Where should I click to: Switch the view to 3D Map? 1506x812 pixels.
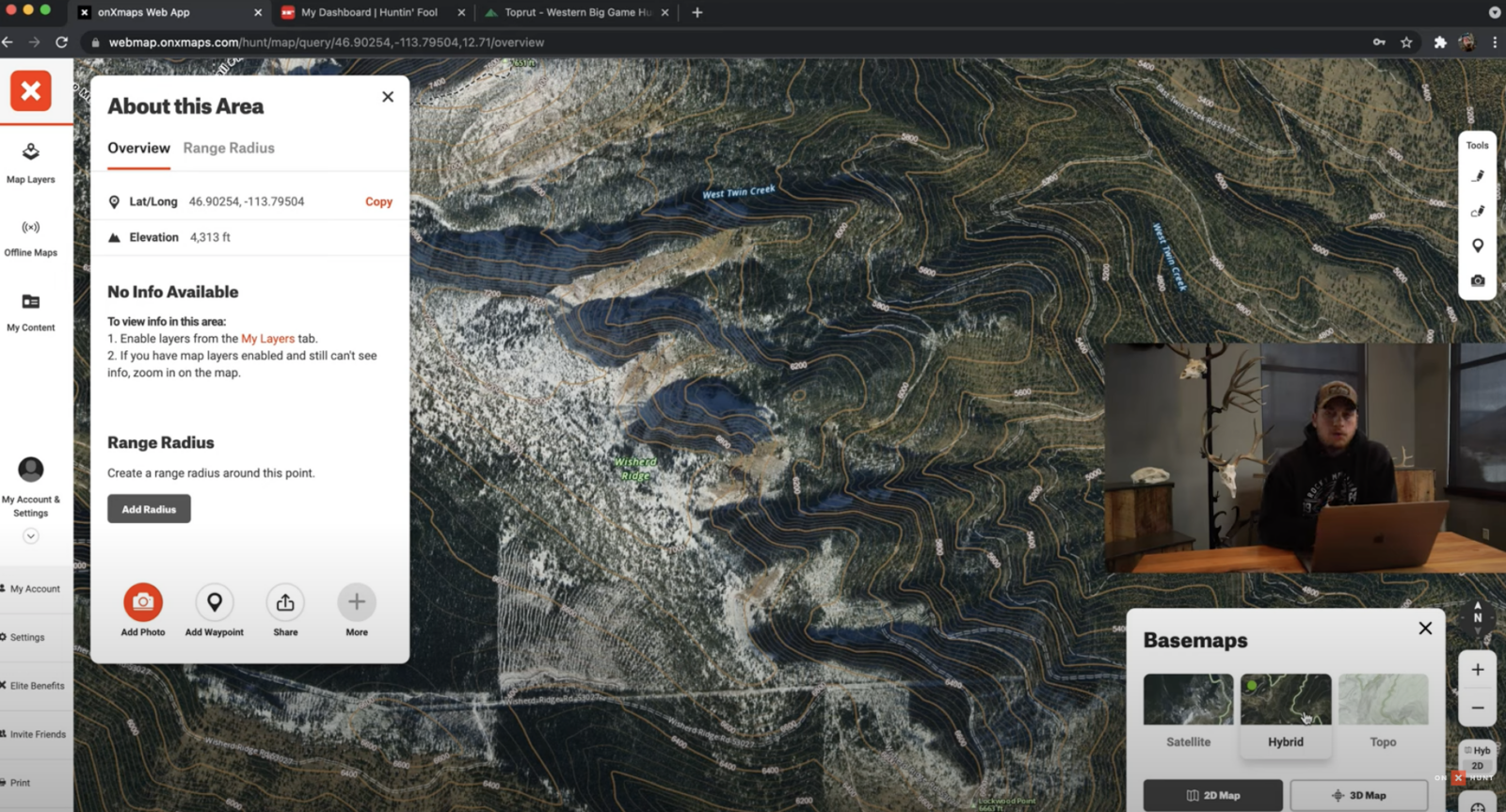1358,795
